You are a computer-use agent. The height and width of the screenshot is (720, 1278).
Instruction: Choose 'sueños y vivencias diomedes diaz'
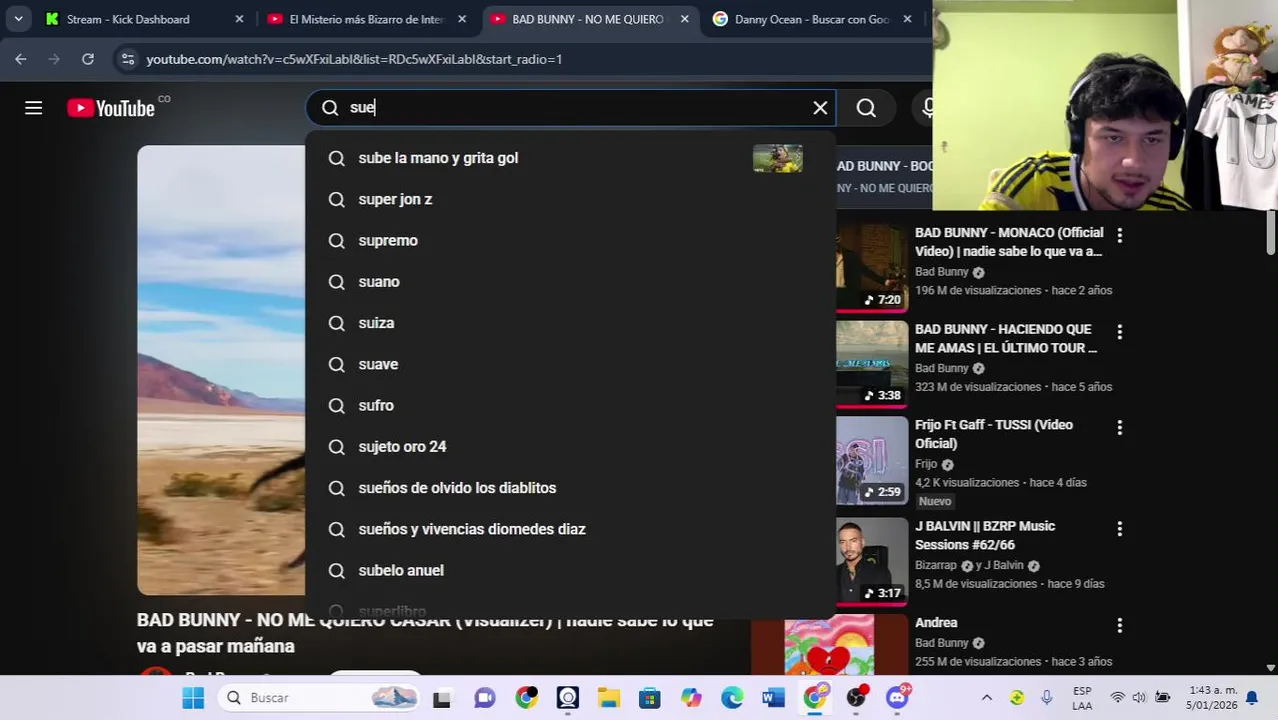click(570, 529)
